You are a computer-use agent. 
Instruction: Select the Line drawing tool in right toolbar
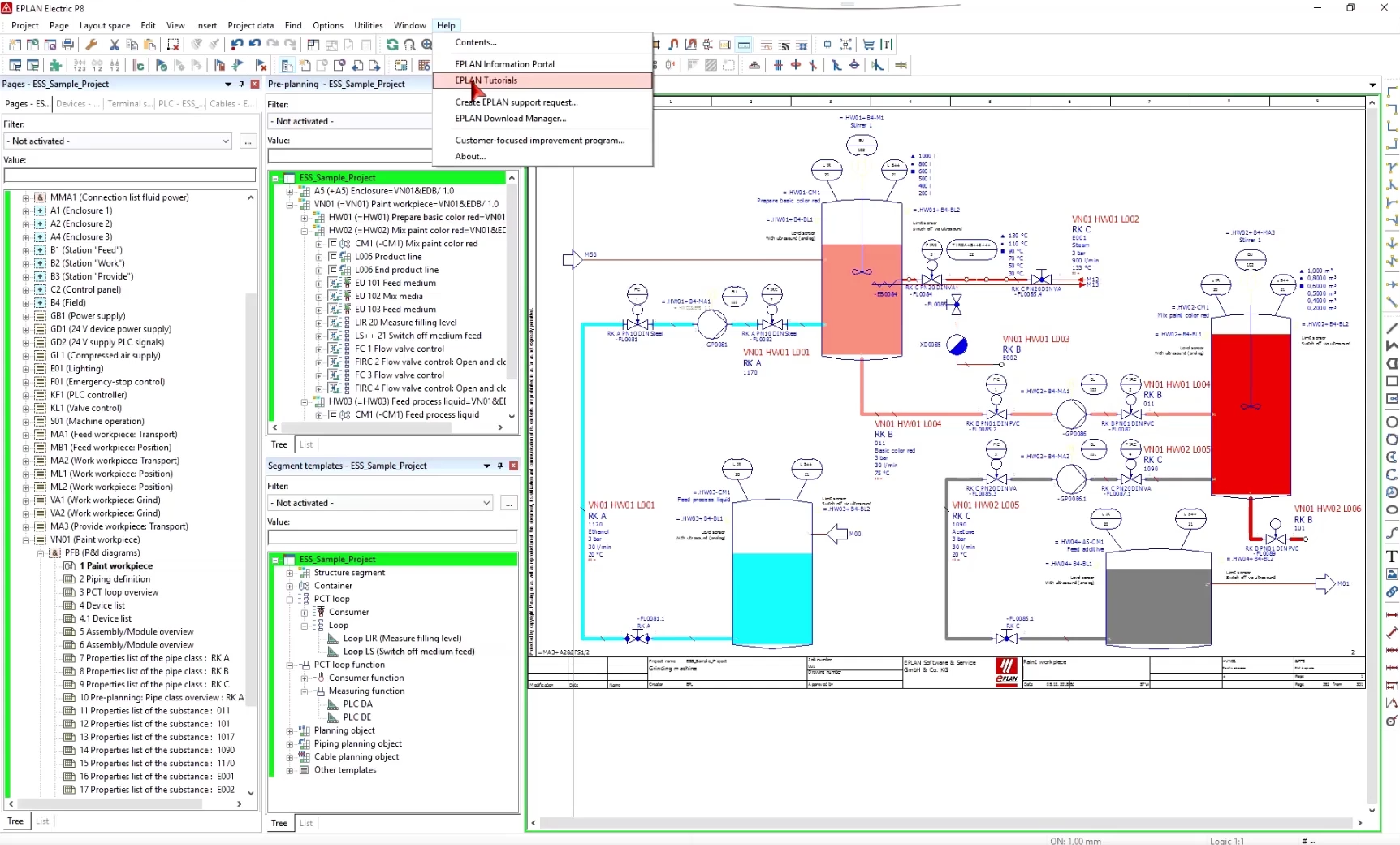pos(1392,328)
